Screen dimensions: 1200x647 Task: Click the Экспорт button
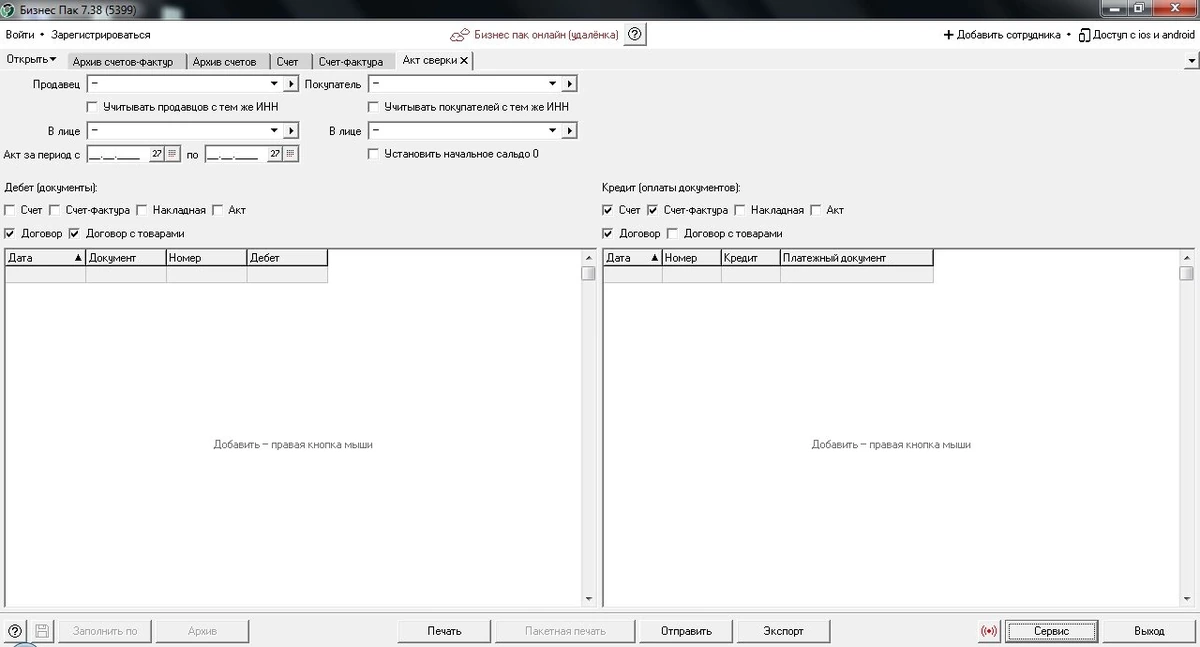(783, 631)
